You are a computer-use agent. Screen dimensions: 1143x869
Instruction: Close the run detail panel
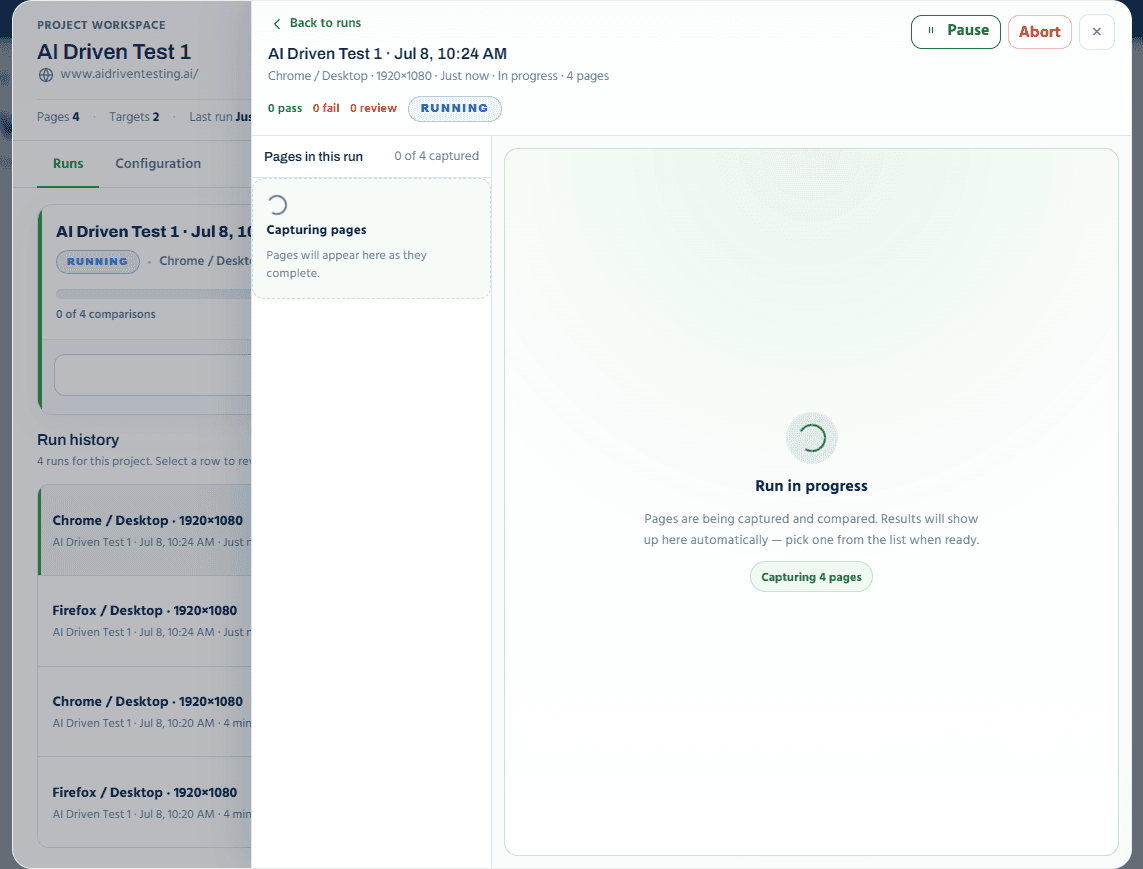pyautogui.click(x=1096, y=32)
